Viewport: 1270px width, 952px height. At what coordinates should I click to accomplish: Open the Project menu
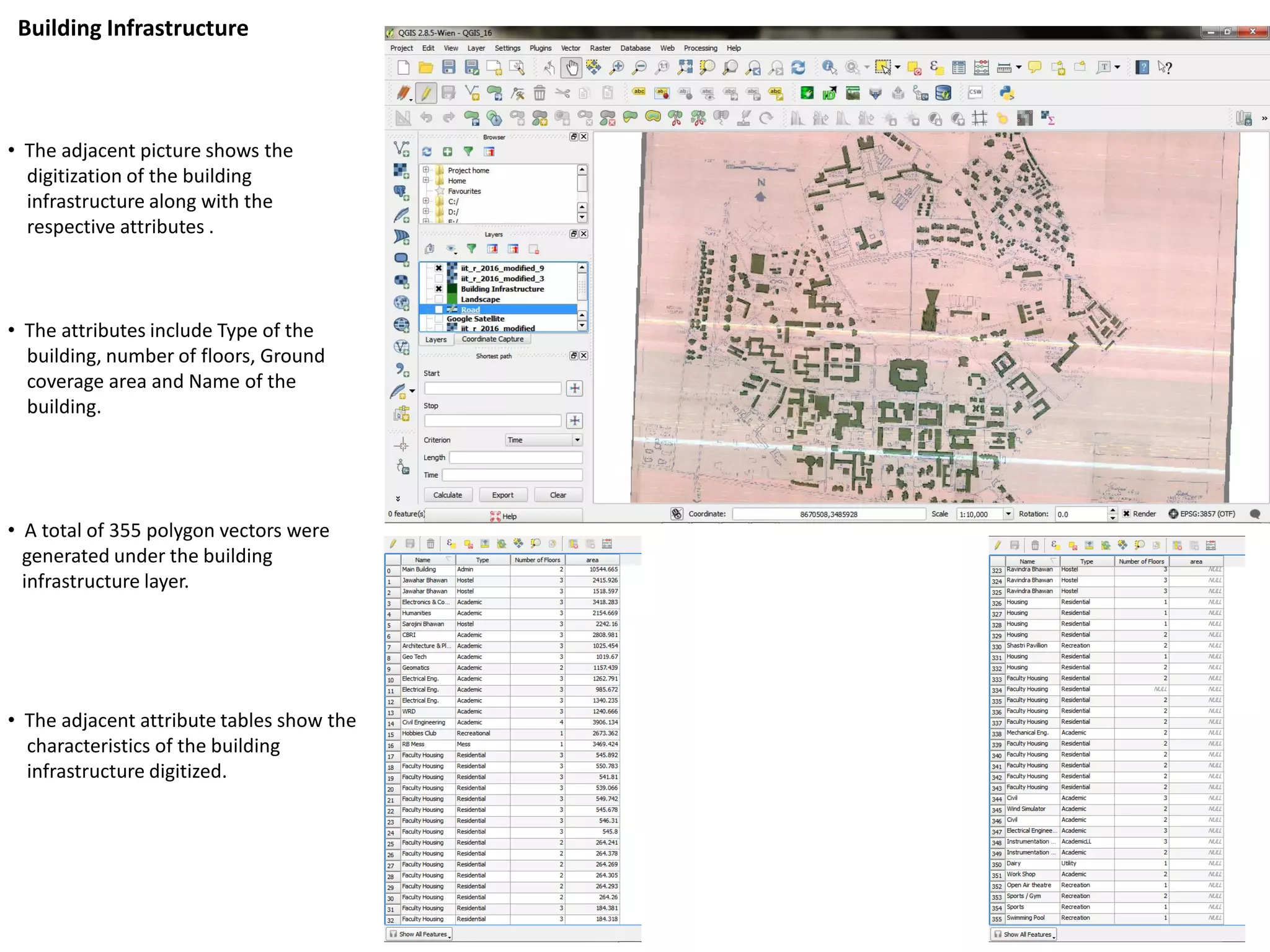(401, 48)
